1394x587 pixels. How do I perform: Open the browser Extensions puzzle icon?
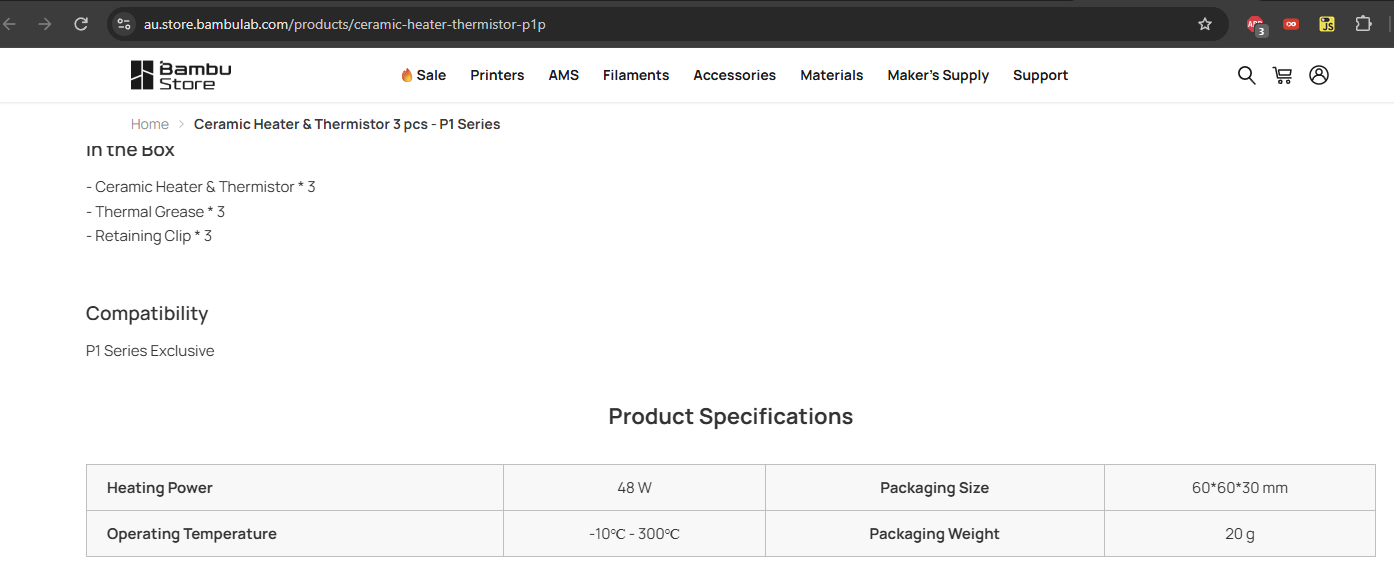pos(1363,24)
